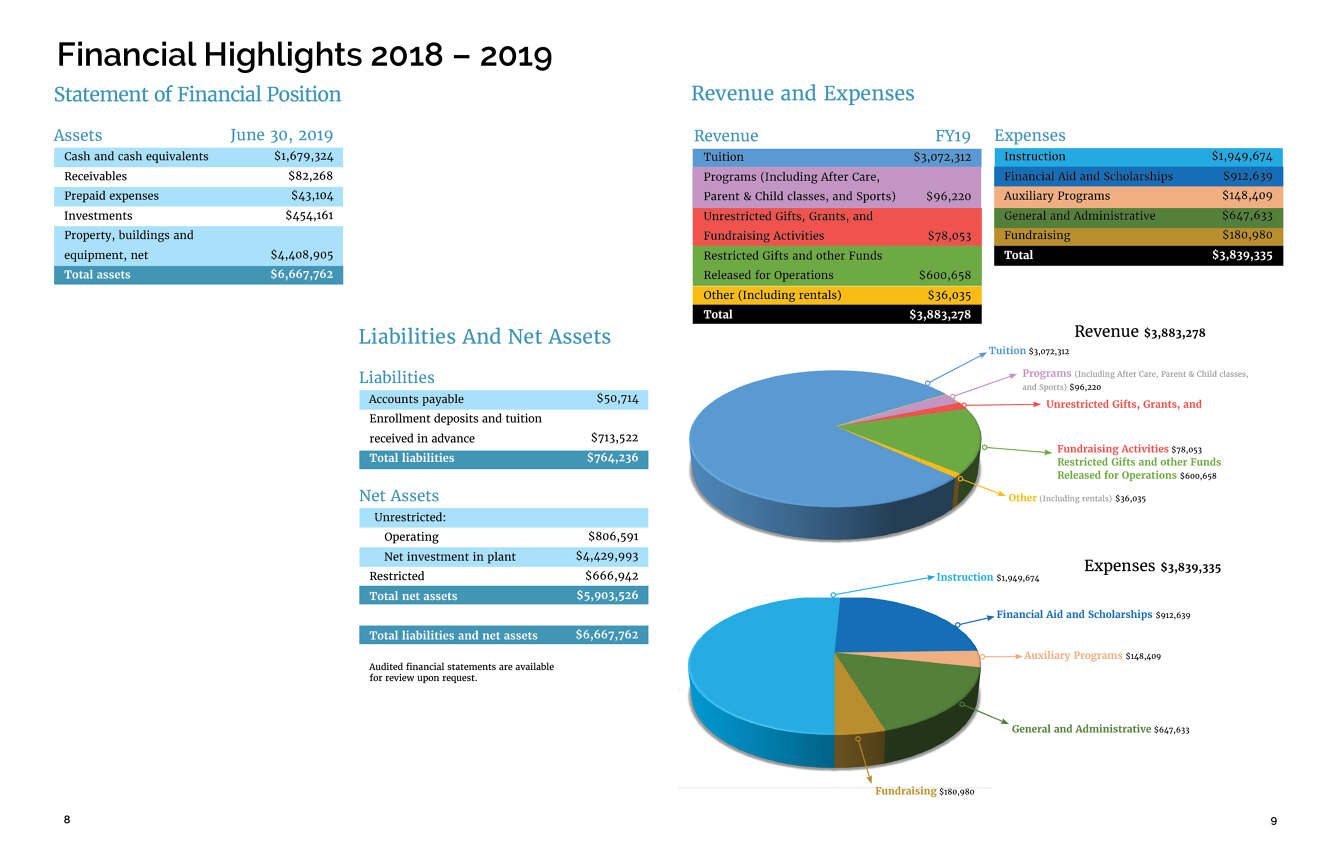The height and width of the screenshot is (867, 1340).
Task: Select the Auxiliary Programs expense table row
Action: click(x=1138, y=196)
